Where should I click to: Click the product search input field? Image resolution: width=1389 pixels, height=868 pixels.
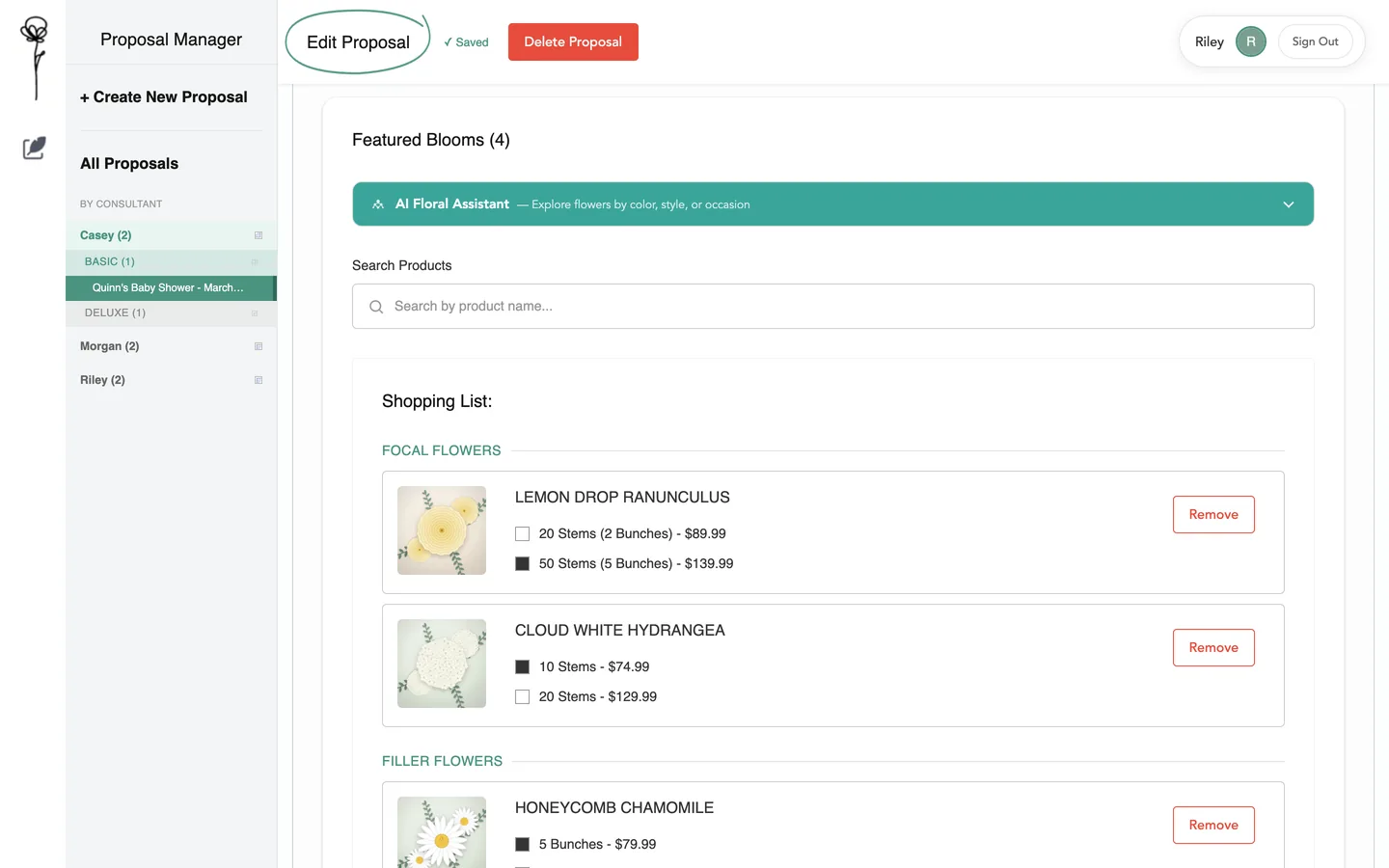click(x=833, y=306)
